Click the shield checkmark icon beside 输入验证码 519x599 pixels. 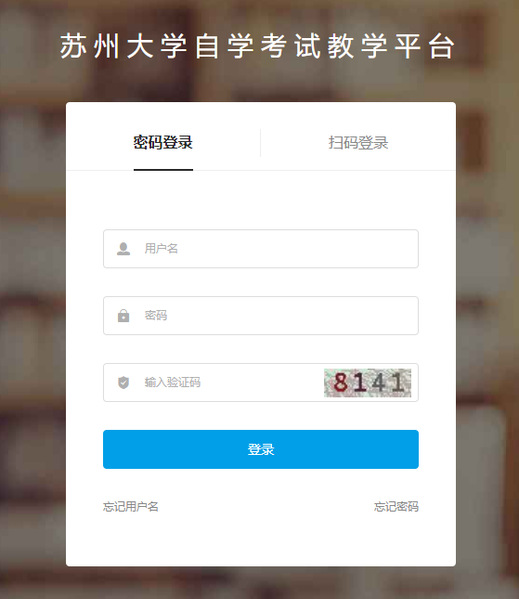[x=123, y=382]
